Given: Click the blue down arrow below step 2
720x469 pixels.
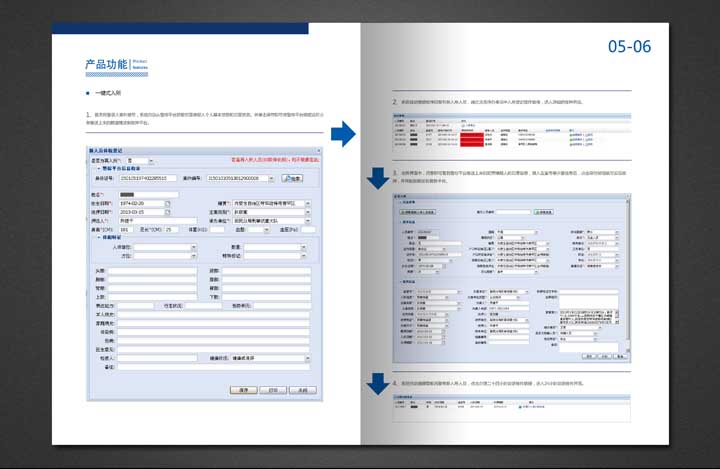Looking at the screenshot, I should pyautogui.click(x=377, y=178).
